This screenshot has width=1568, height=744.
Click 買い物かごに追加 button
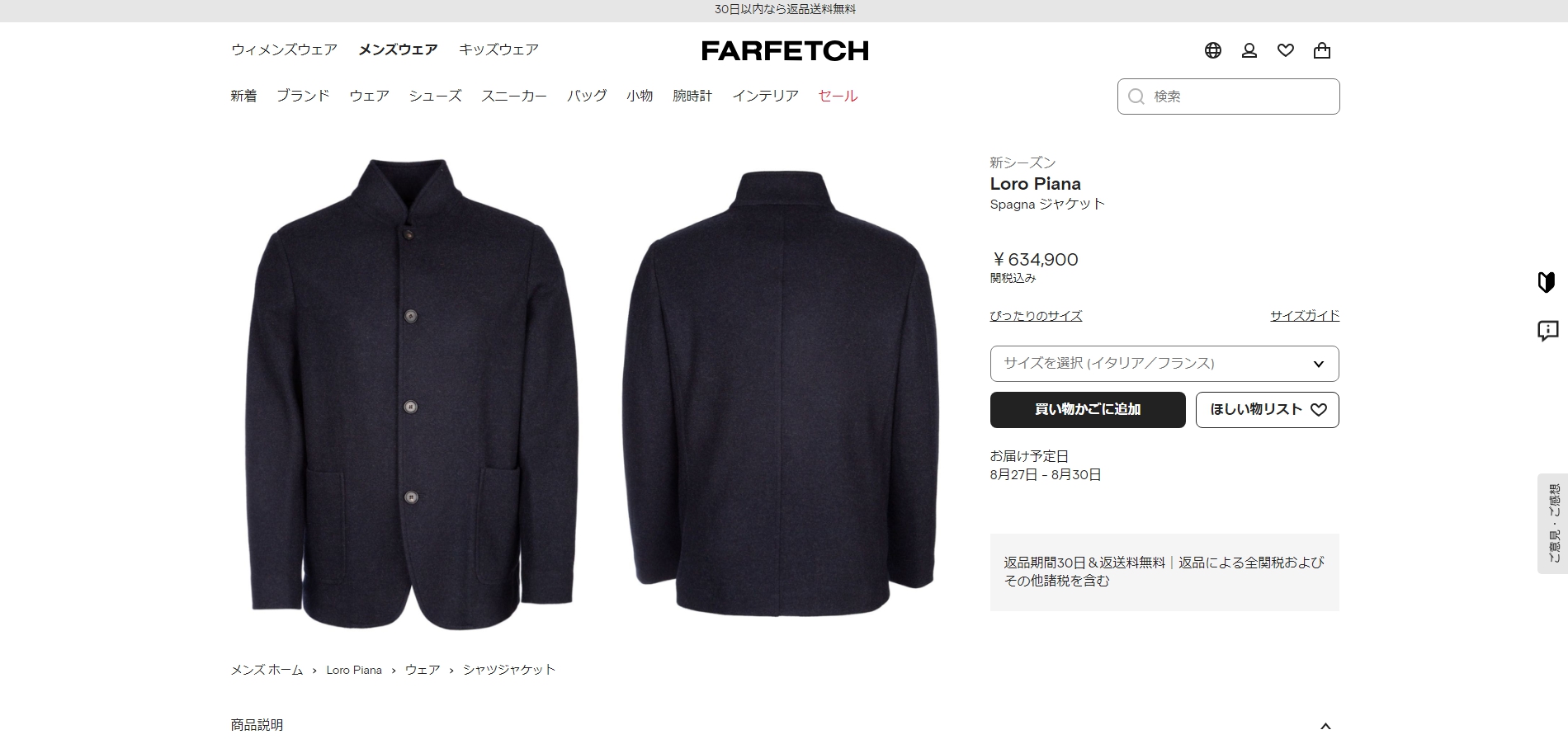pyautogui.click(x=1088, y=410)
